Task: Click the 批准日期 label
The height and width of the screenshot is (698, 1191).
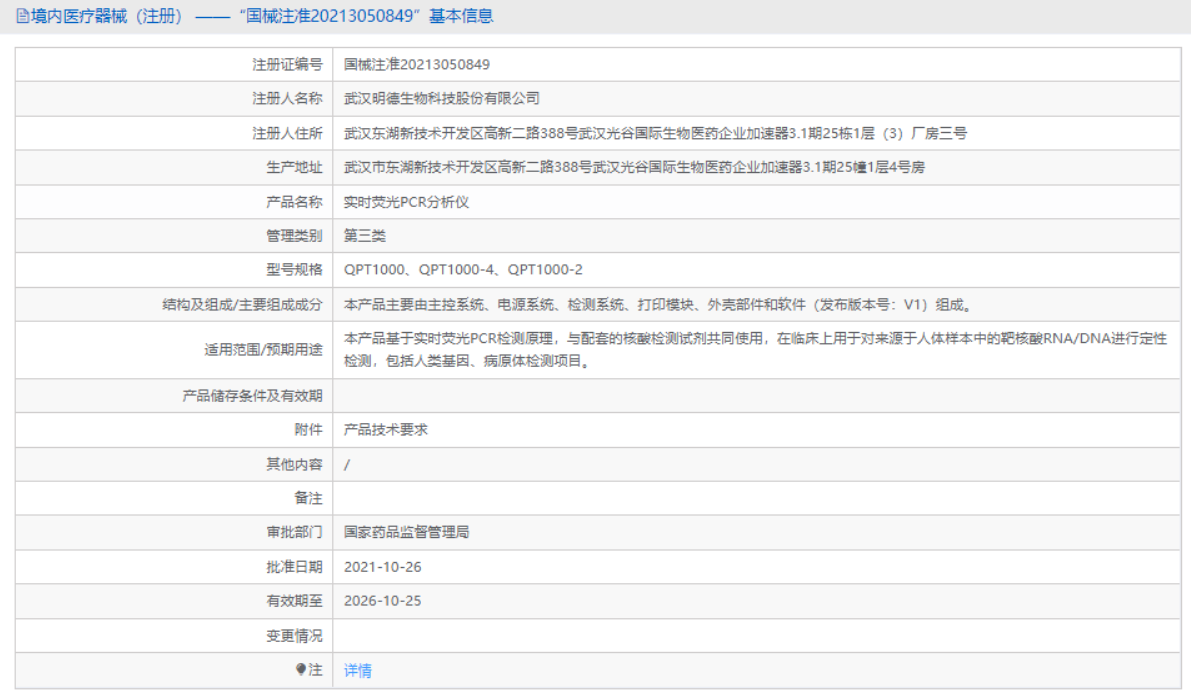Action: [294, 567]
